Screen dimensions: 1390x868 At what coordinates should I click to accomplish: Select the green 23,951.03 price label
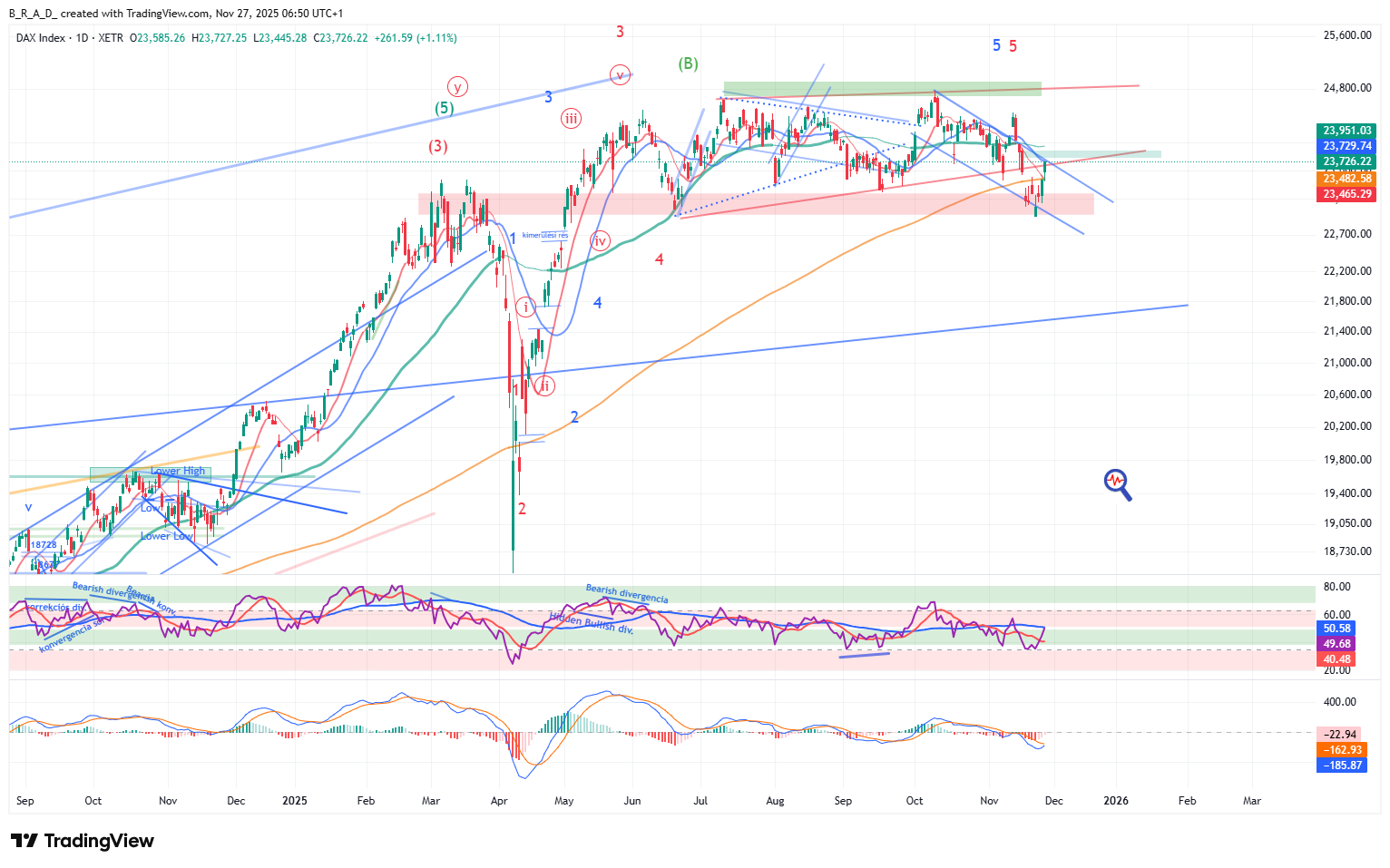(1346, 131)
